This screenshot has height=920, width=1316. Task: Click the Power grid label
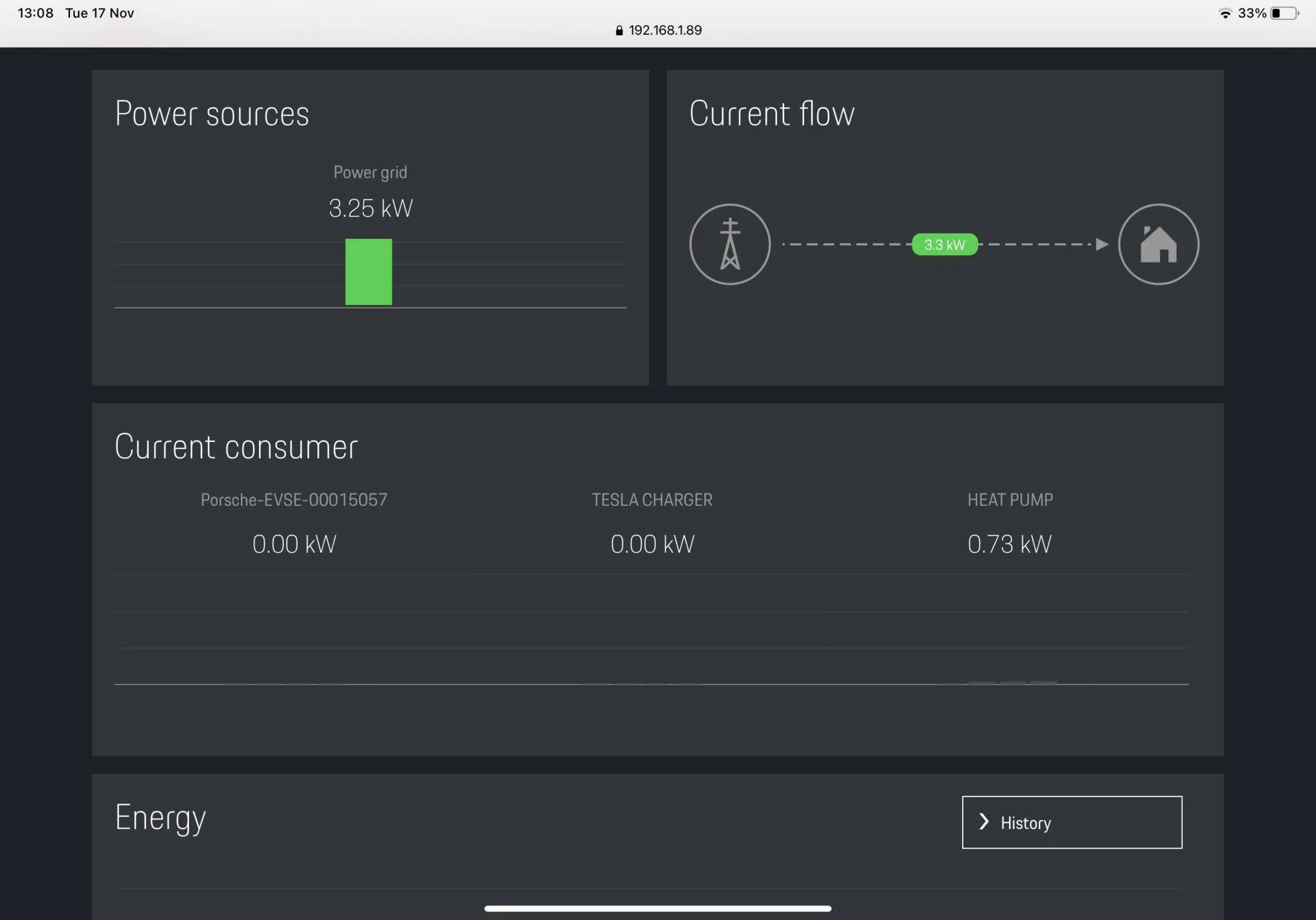371,172
